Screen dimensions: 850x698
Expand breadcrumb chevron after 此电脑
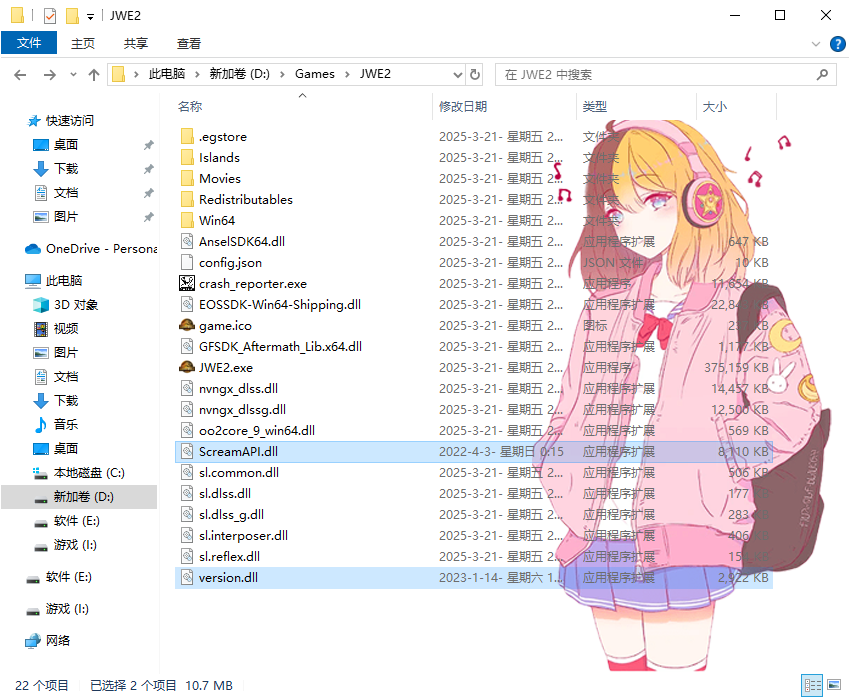[197, 74]
